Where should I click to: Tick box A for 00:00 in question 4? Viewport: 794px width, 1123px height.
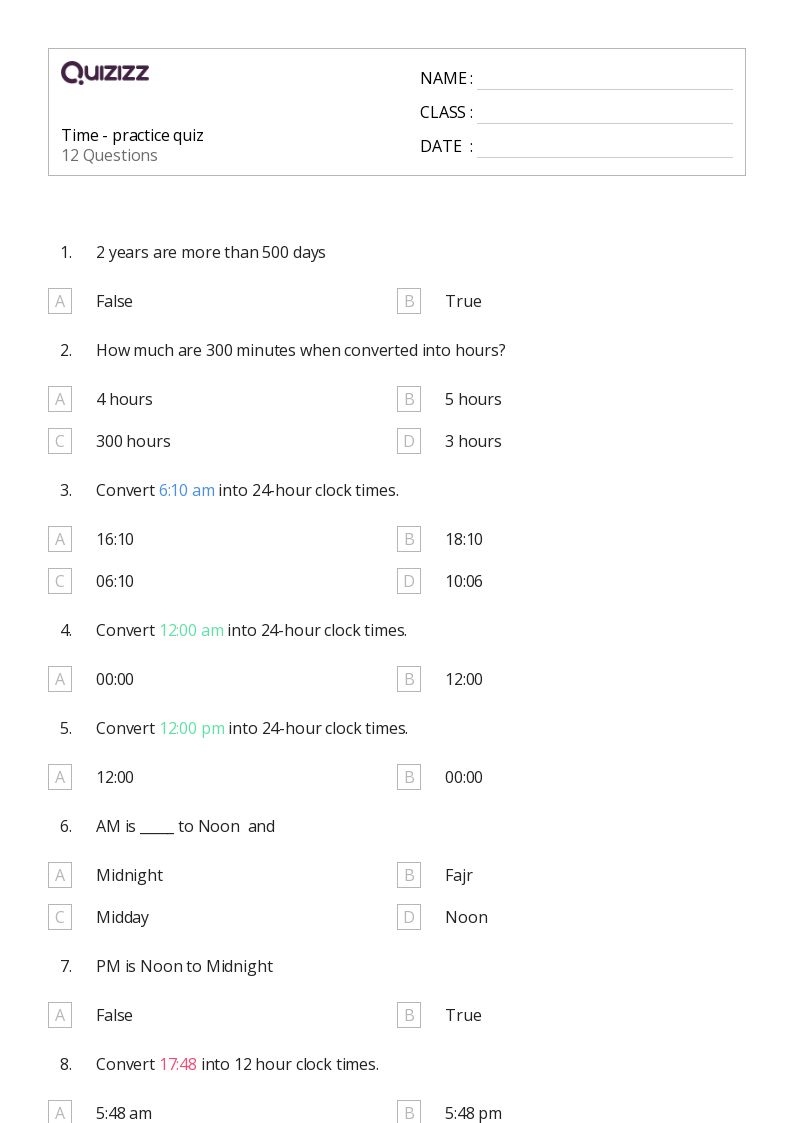pyautogui.click(x=60, y=680)
